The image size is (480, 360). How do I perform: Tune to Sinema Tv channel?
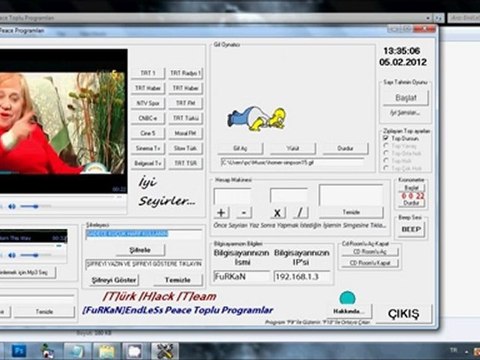(148, 148)
